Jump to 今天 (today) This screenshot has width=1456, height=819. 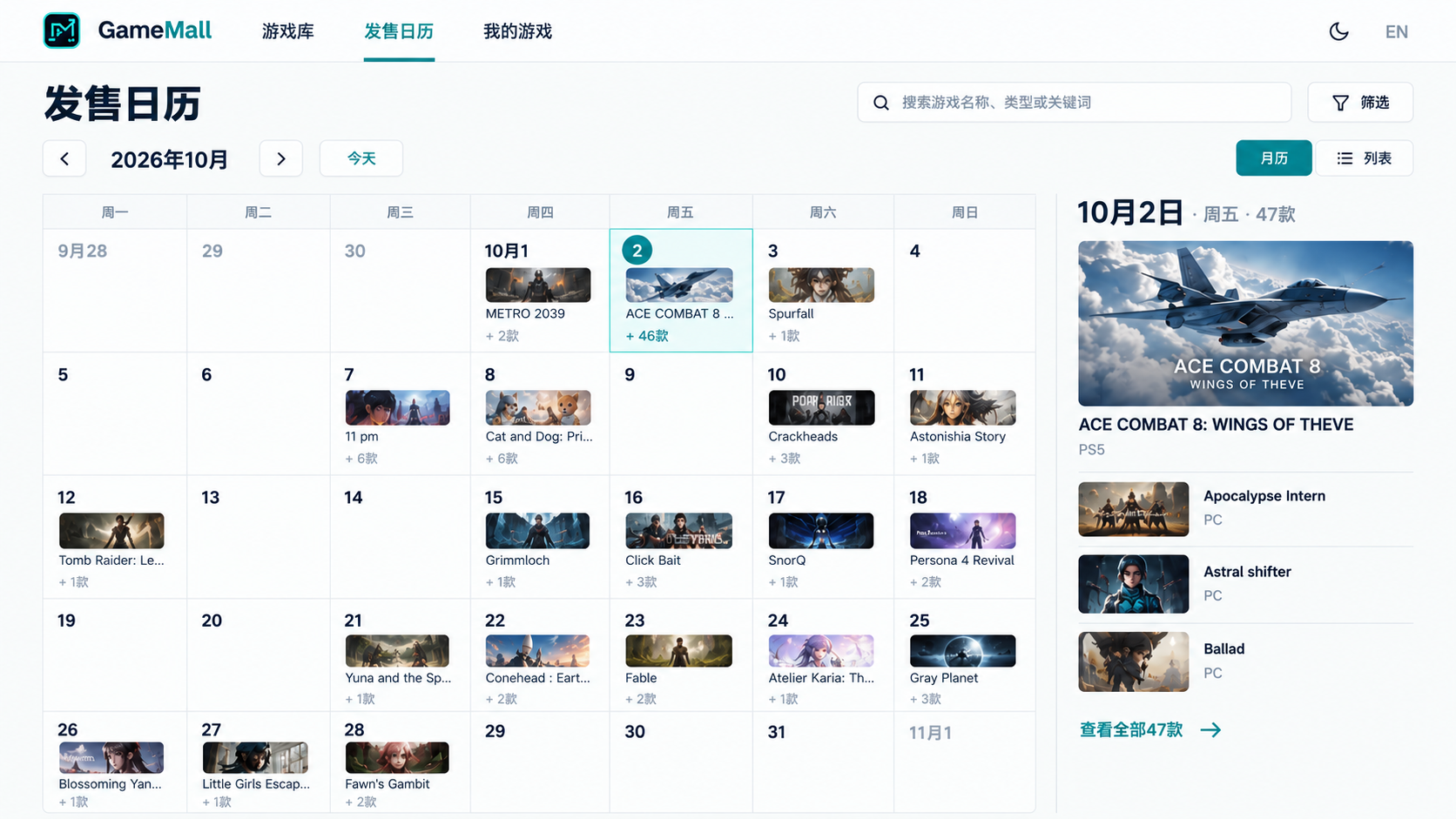[x=361, y=158]
